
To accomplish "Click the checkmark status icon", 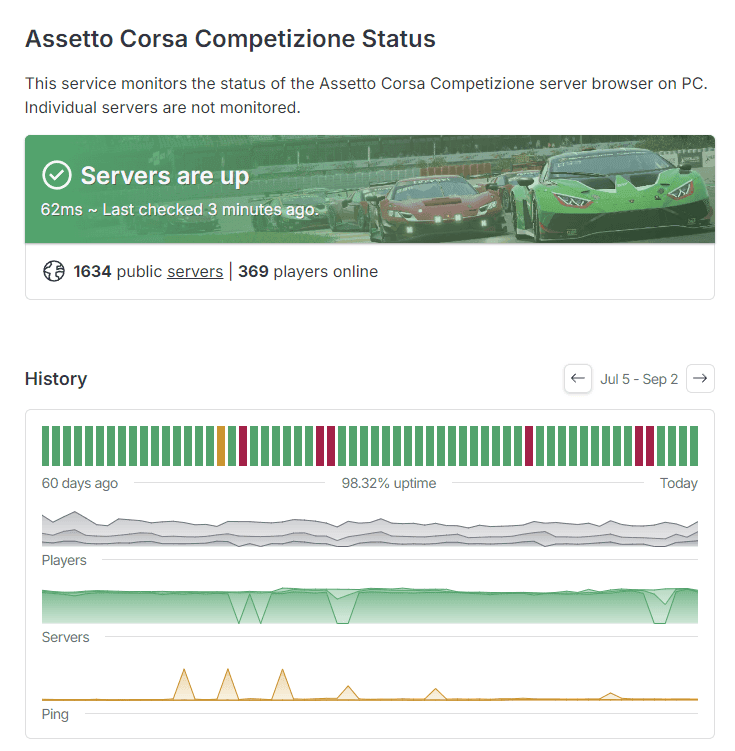I will pyautogui.click(x=57, y=175).
